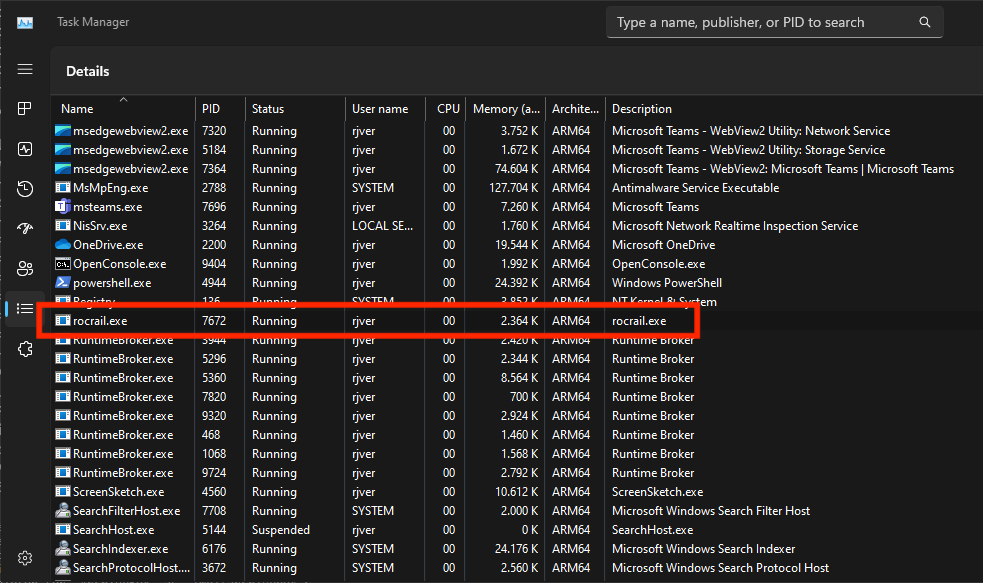
Task: Select the Details page list icon
Action: (25, 309)
